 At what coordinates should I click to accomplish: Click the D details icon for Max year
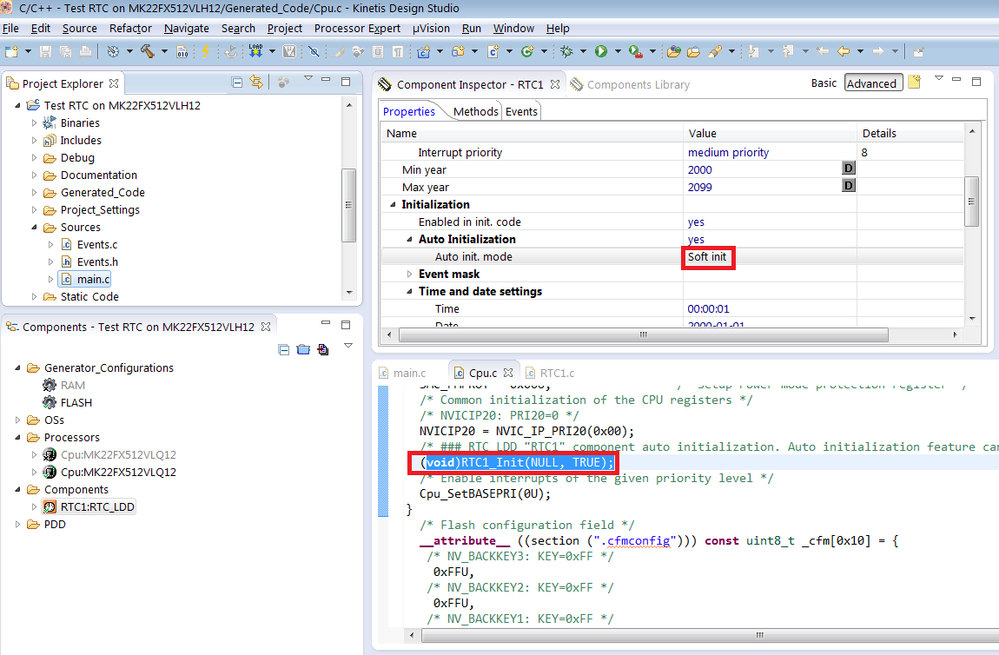(849, 185)
